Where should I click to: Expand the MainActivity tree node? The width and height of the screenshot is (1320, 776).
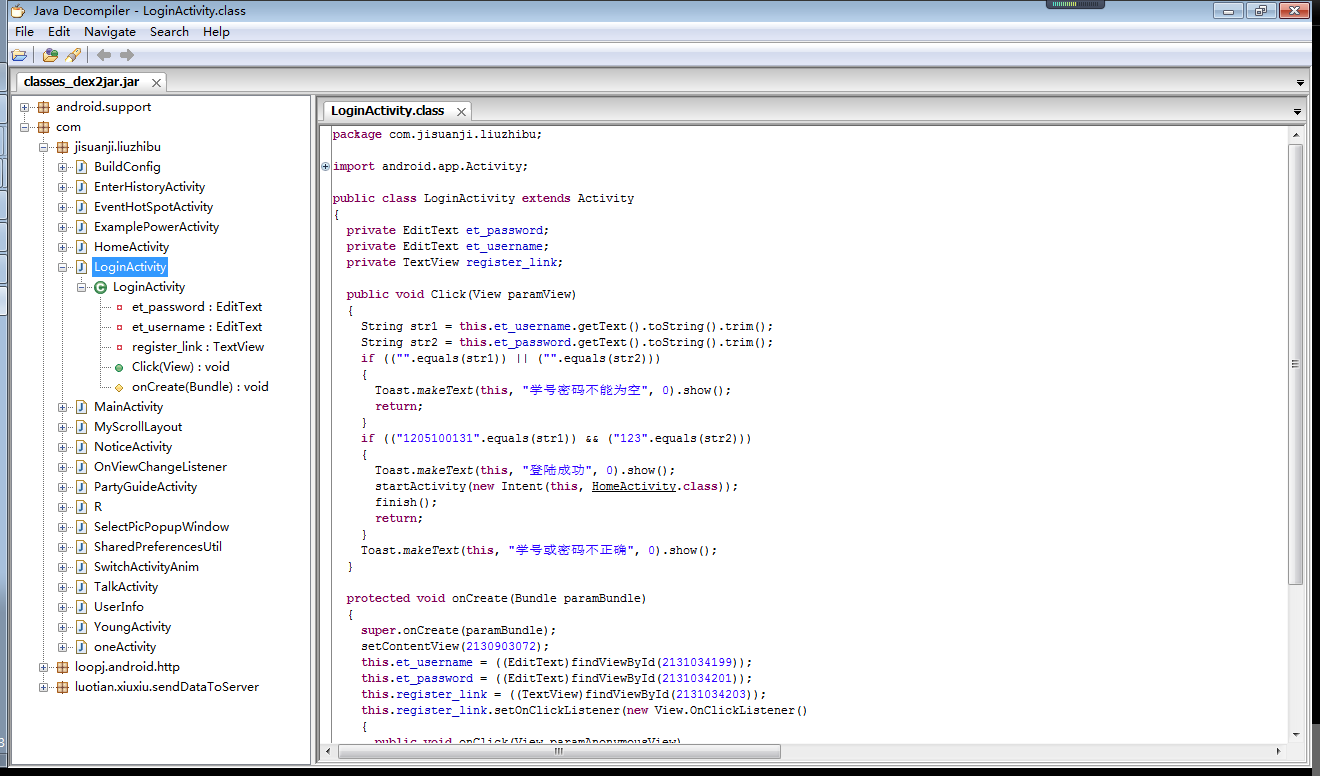(62, 407)
